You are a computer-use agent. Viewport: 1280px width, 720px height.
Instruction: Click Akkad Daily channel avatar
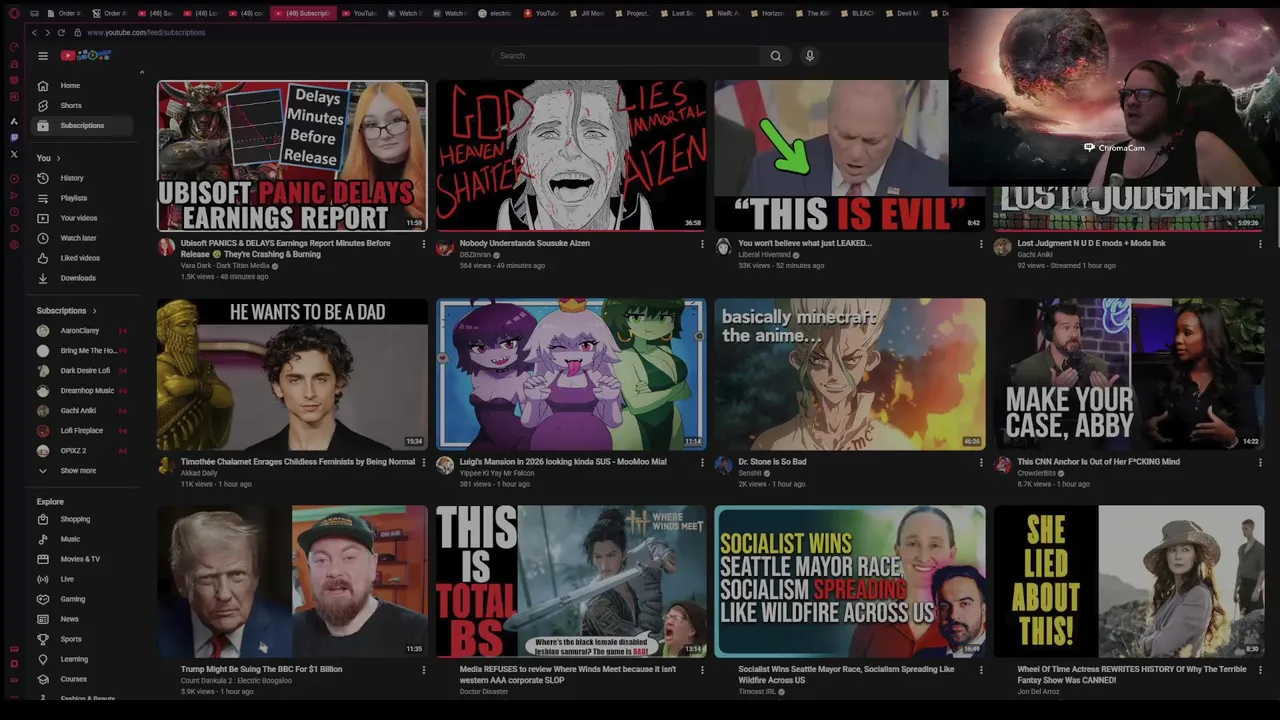tap(166, 465)
